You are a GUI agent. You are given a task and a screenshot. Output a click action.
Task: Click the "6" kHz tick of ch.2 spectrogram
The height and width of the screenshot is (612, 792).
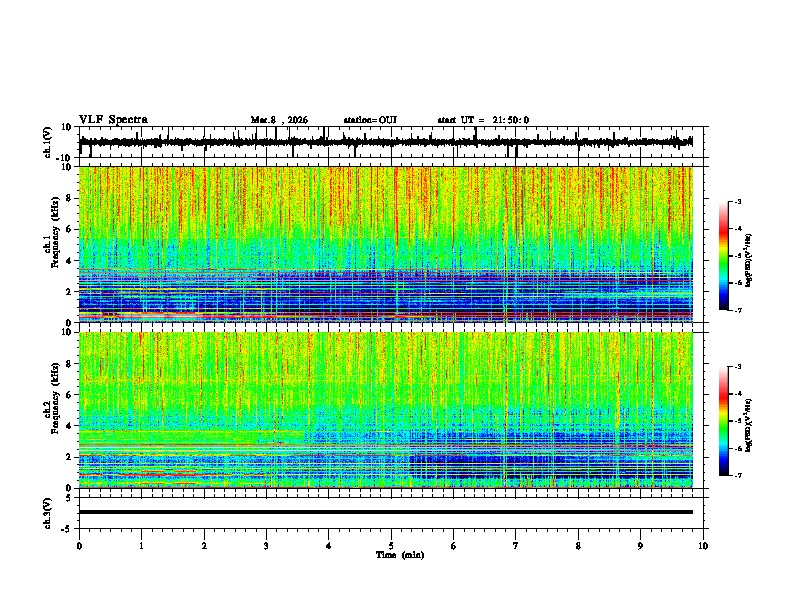tap(69, 395)
